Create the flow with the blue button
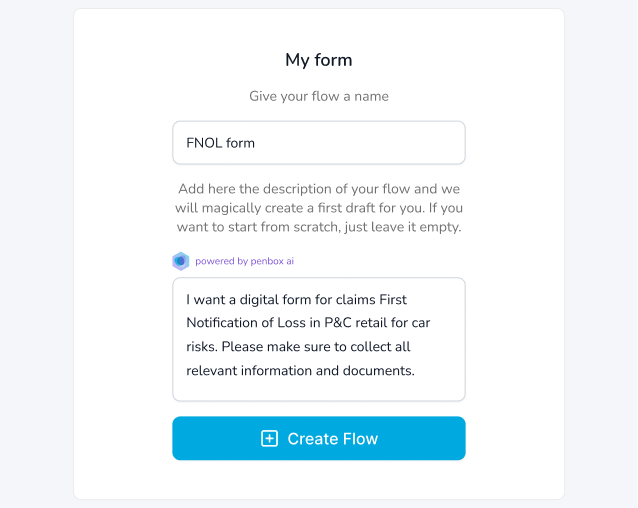The height and width of the screenshot is (508, 638). tap(319, 438)
